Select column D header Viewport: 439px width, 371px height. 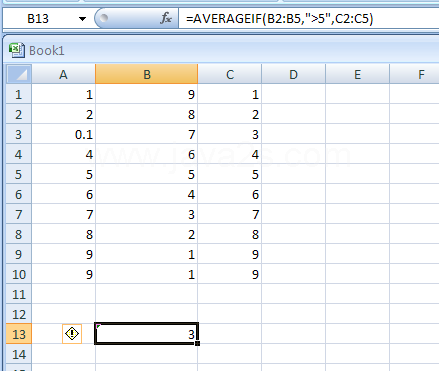(293, 74)
